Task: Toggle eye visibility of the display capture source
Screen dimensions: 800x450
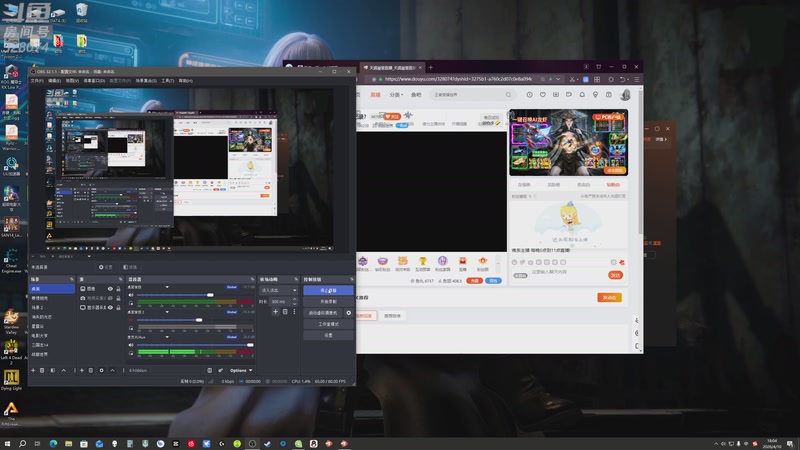Action: coord(110,308)
